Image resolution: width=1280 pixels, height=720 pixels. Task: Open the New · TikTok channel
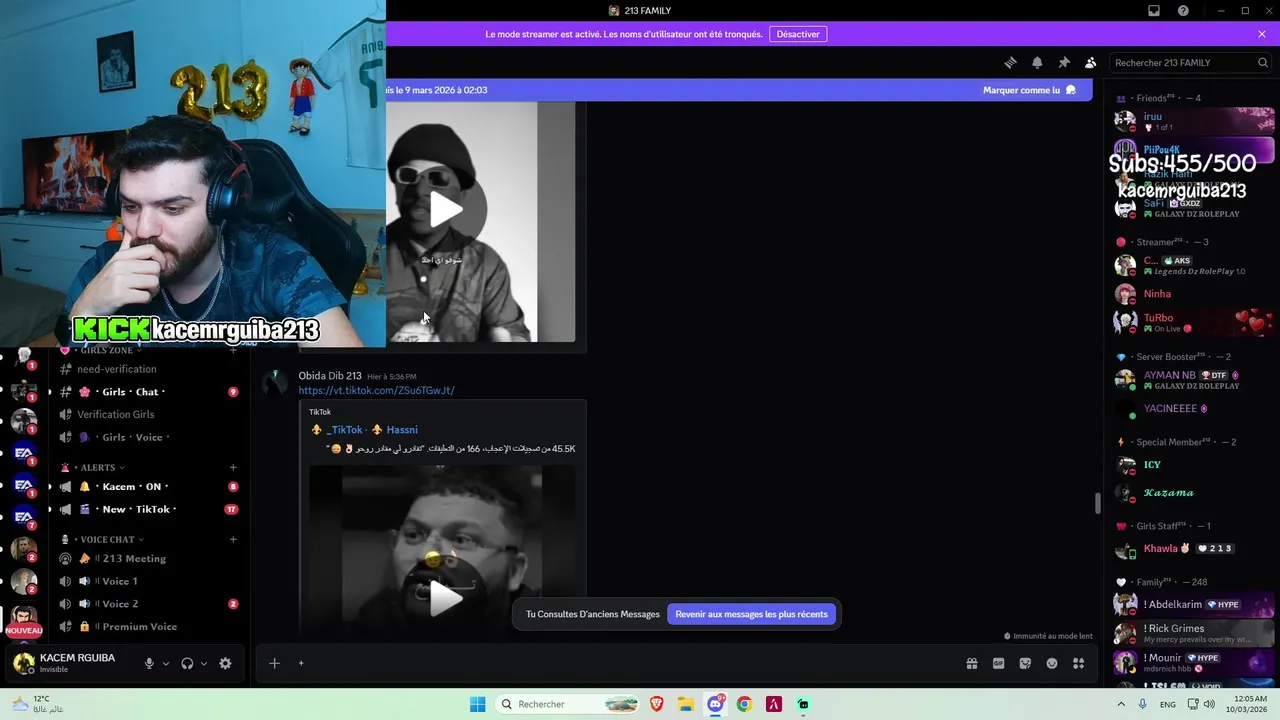click(148, 509)
